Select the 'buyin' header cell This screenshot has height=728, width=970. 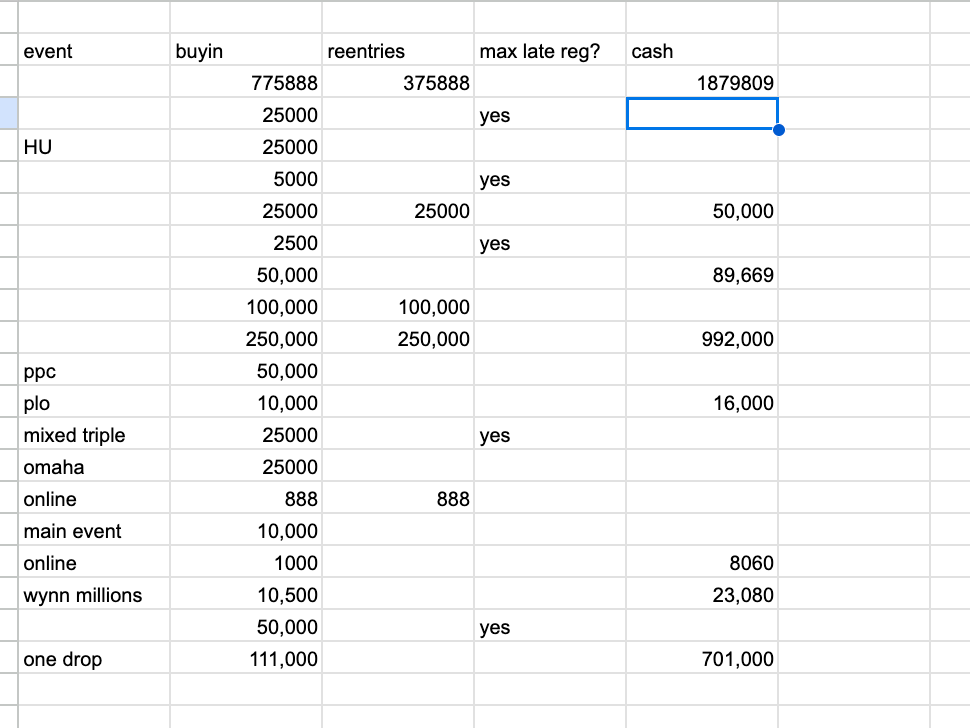pyautogui.click(x=246, y=49)
